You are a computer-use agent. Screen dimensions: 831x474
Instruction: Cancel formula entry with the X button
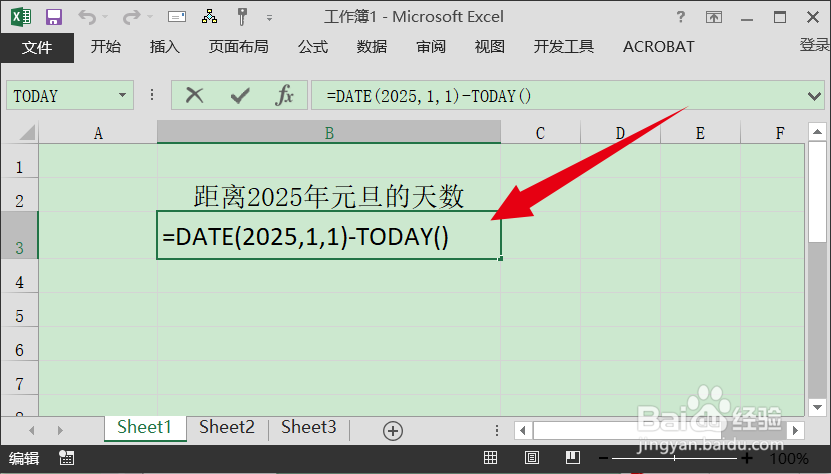click(x=195, y=95)
